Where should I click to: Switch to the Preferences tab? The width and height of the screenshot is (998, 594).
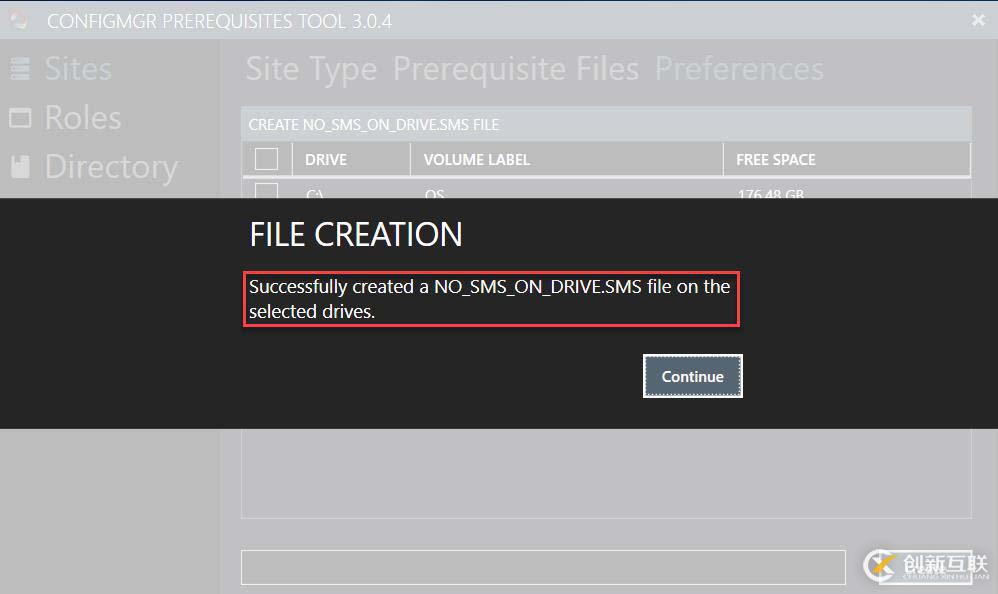[x=739, y=69]
